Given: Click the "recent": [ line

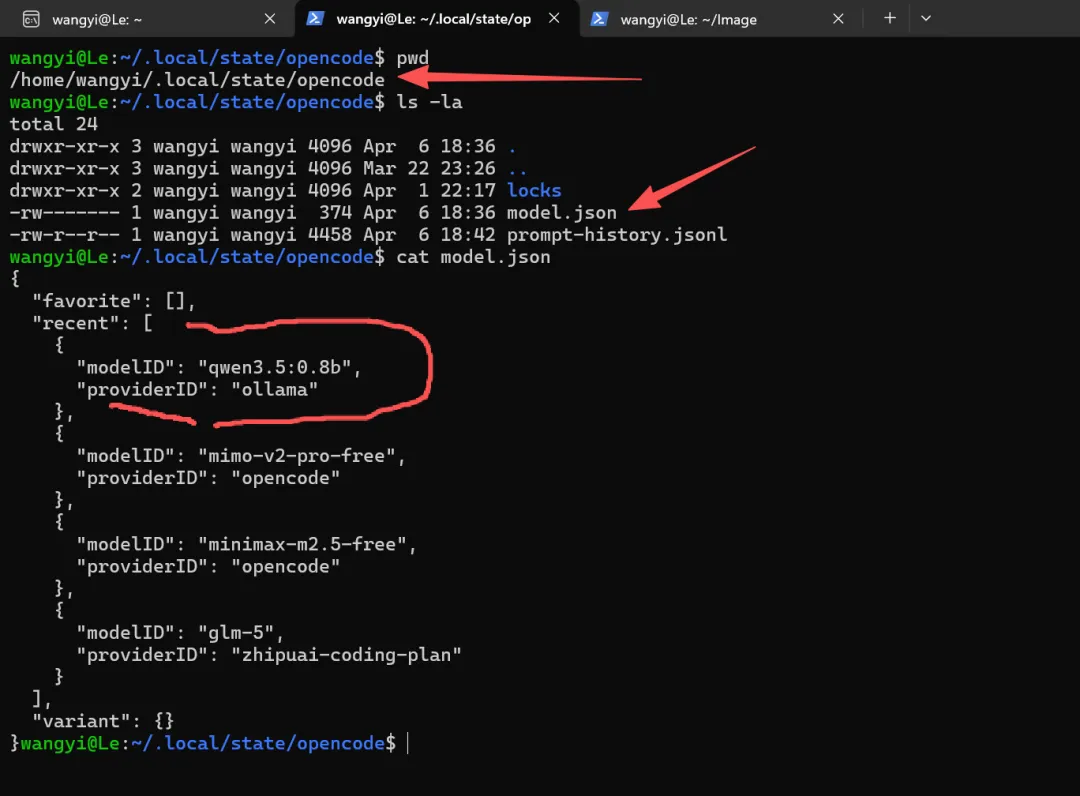Looking at the screenshot, I should (x=92, y=323).
